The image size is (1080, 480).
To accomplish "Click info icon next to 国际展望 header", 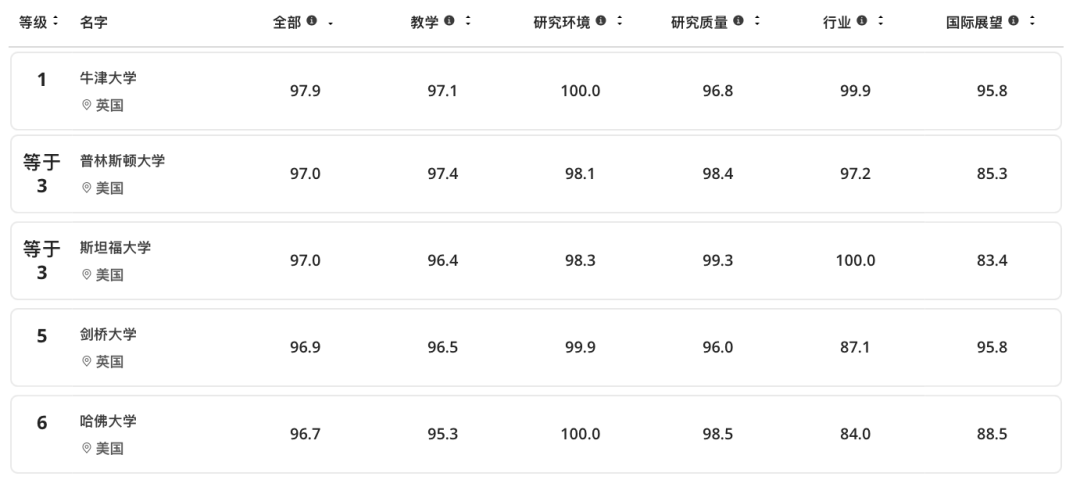I will tap(1013, 21).
